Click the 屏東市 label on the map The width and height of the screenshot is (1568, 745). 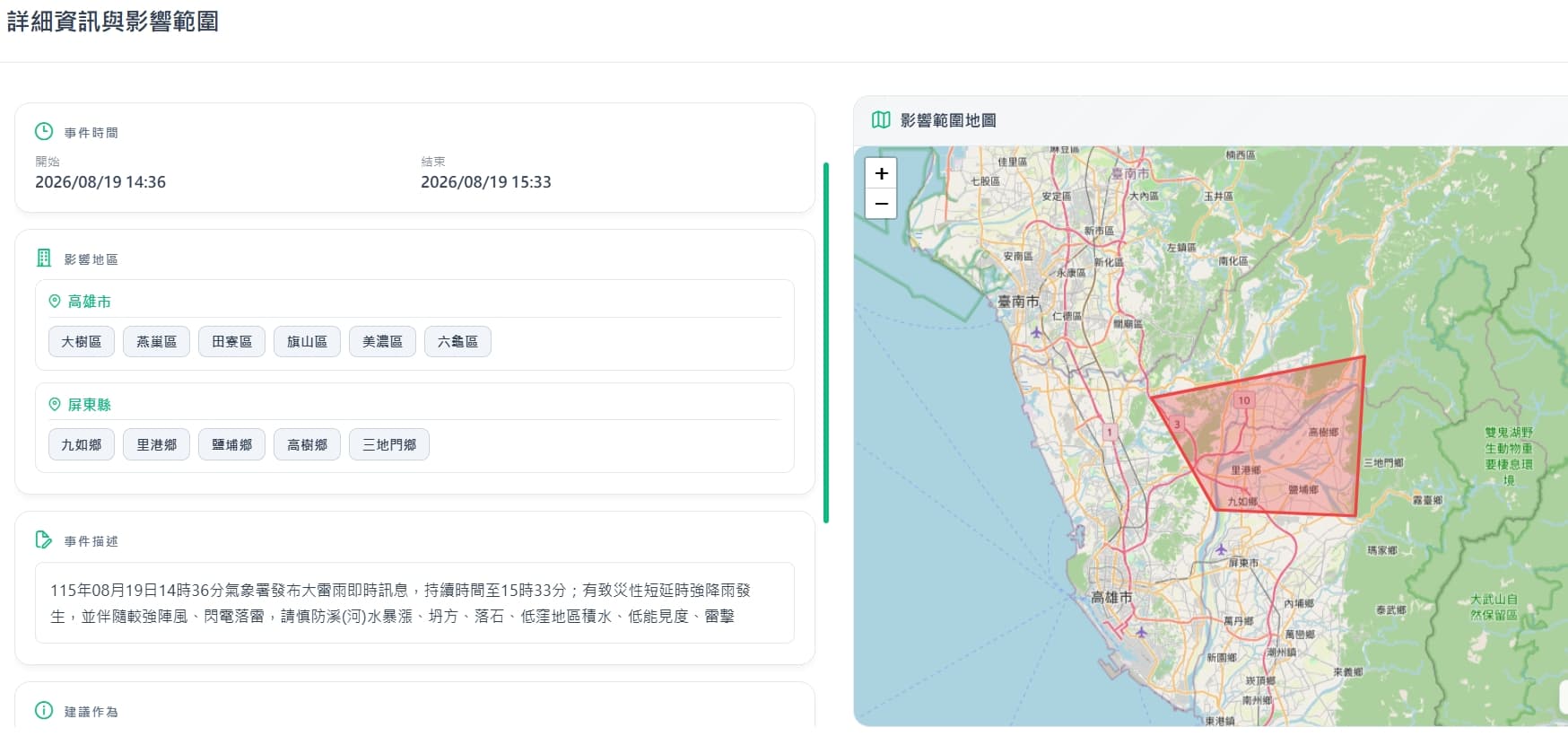tap(1244, 563)
